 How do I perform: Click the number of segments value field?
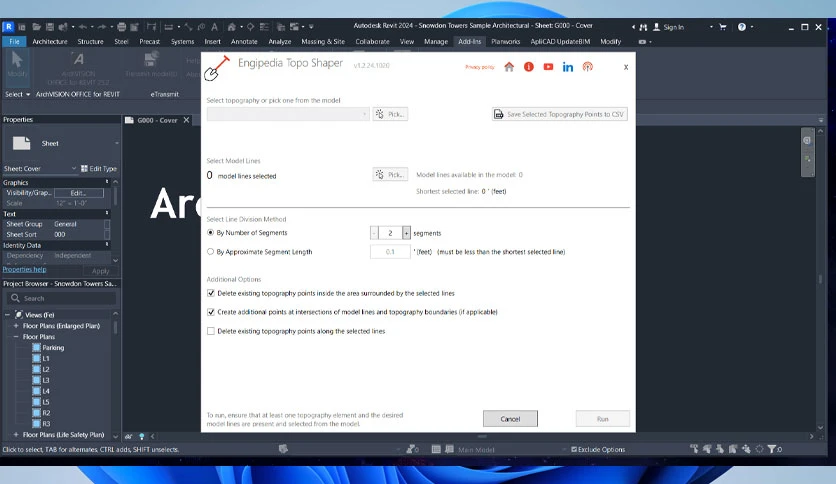click(390, 233)
